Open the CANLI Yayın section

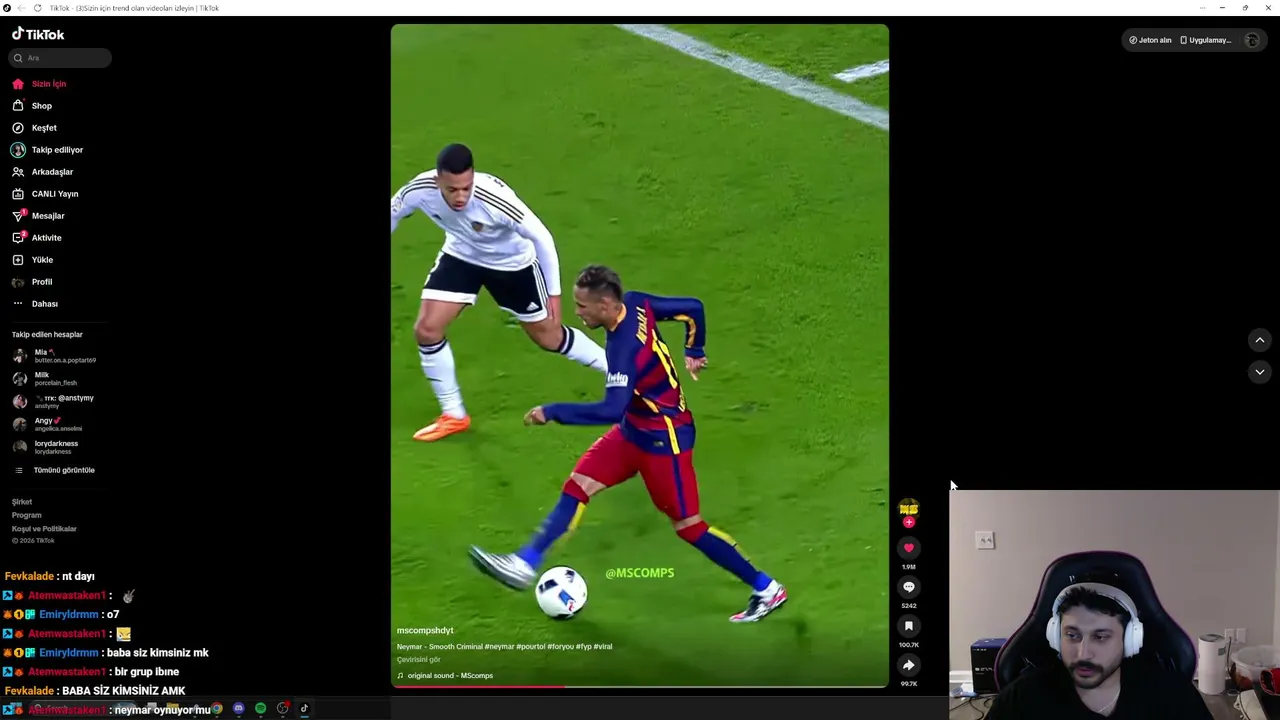click(x=55, y=194)
